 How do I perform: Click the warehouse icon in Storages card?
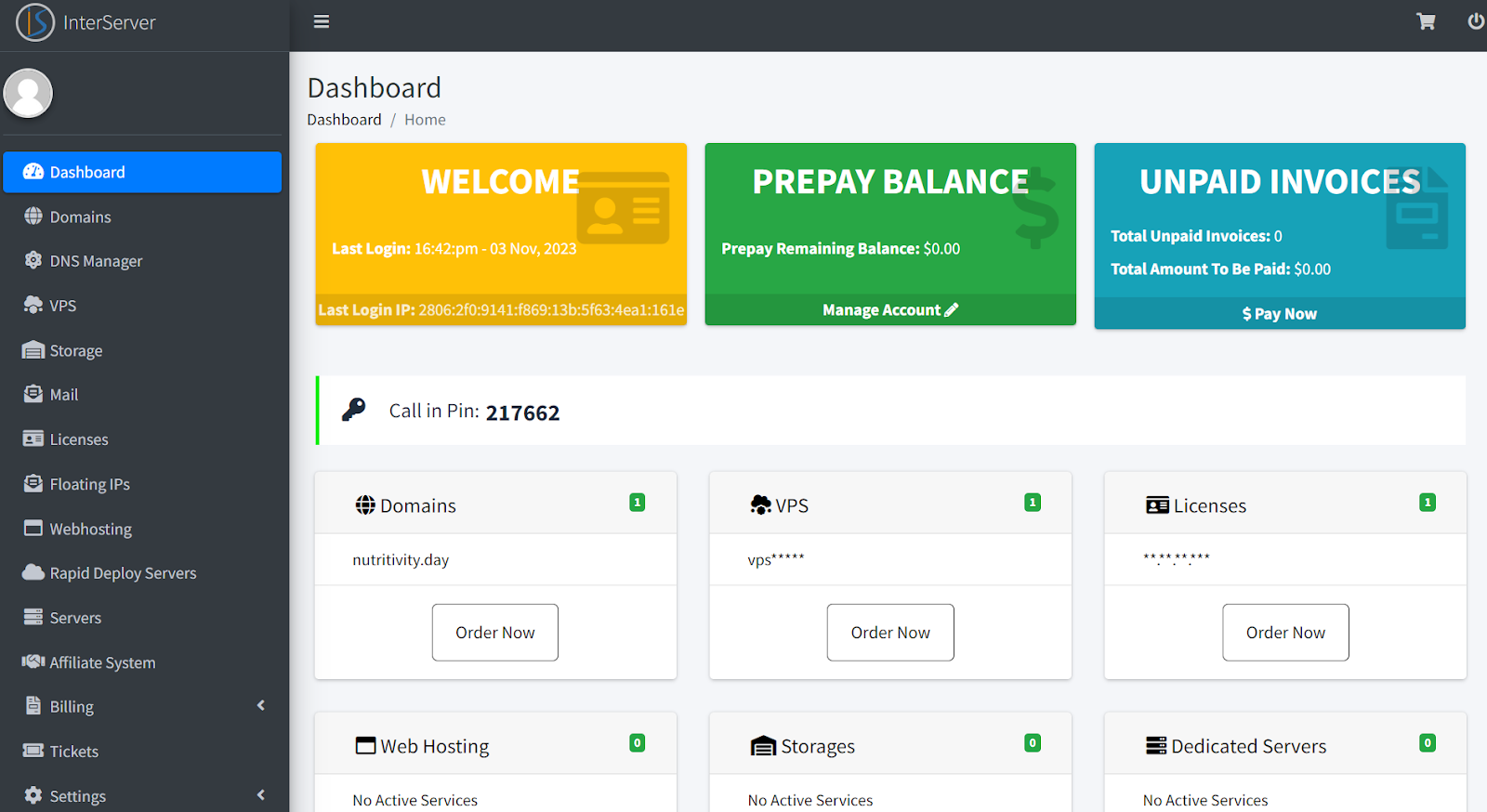coord(763,746)
